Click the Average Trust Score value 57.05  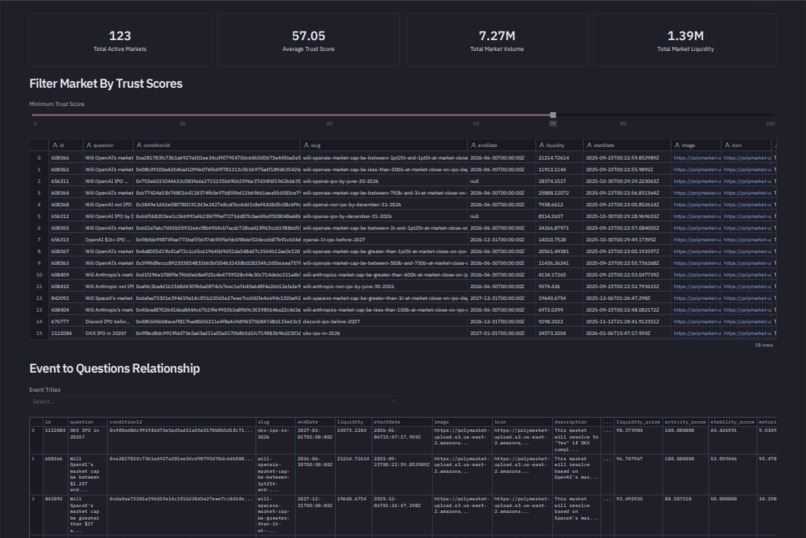pyautogui.click(x=308, y=36)
